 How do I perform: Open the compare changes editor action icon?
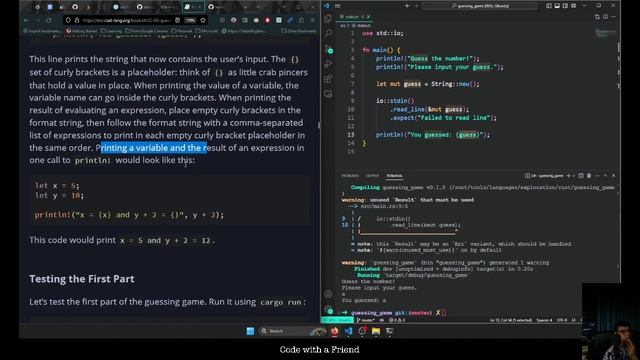pyautogui.click(x=598, y=17)
